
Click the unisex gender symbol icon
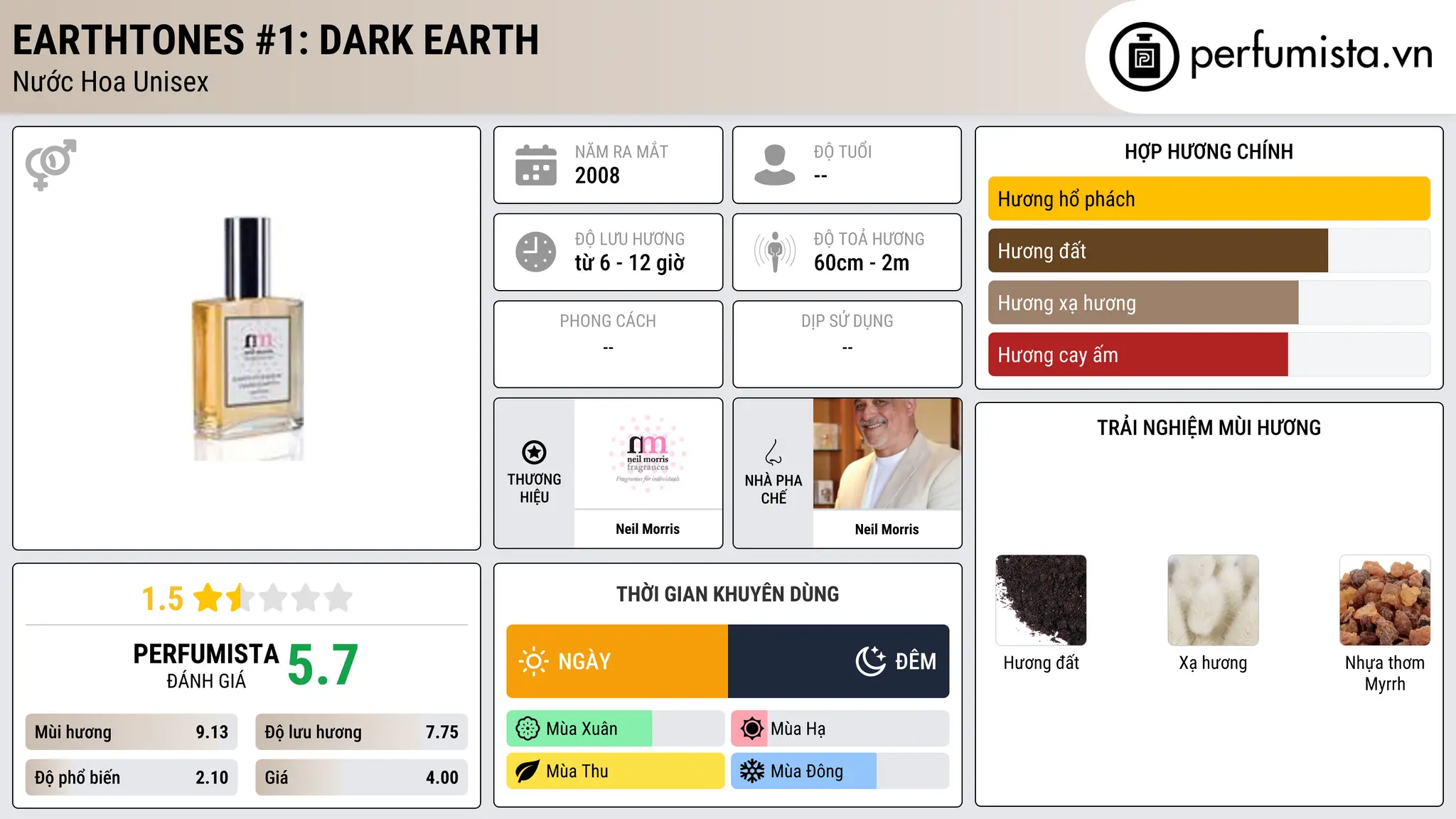click(50, 165)
